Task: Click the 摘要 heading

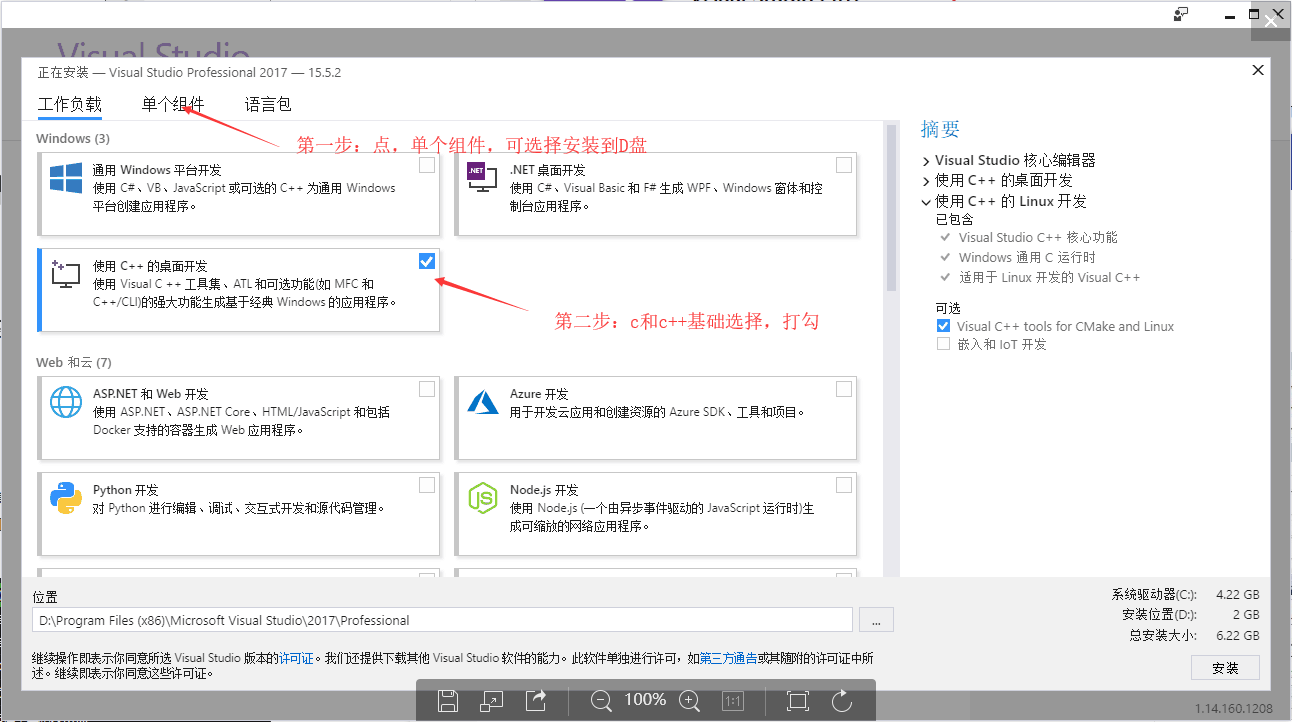Action: [x=940, y=129]
